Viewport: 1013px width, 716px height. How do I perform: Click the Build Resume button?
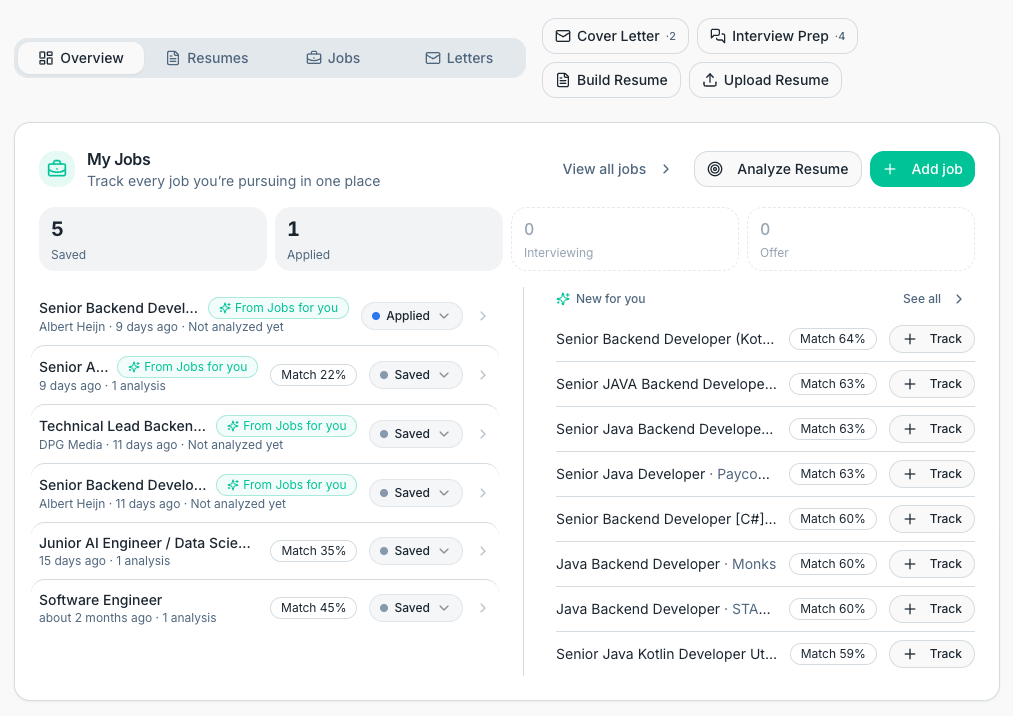(x=611, y=80)
